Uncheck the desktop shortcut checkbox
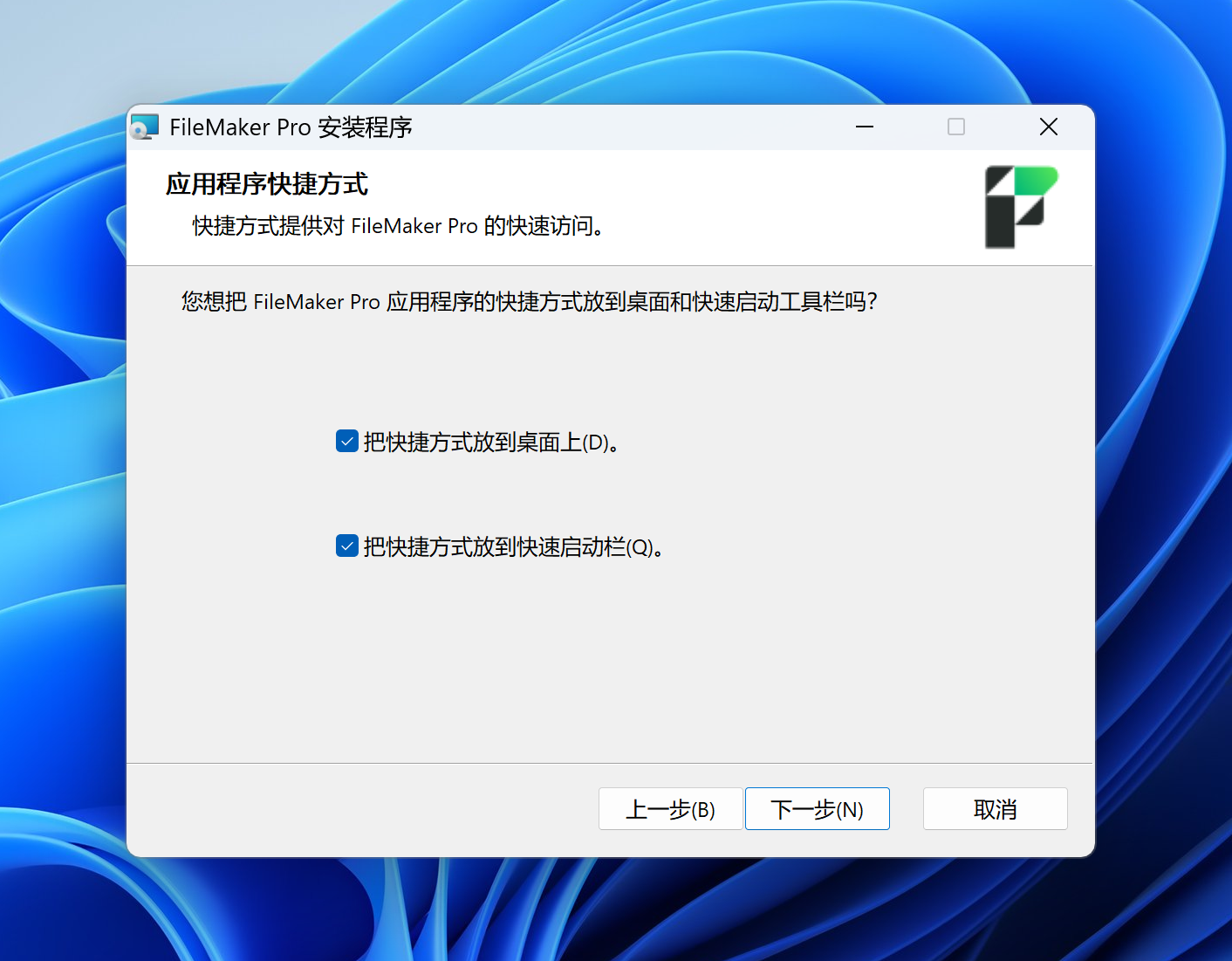Image resolution: width=1232 pixels, height=961 pixels. coord(347,442)
